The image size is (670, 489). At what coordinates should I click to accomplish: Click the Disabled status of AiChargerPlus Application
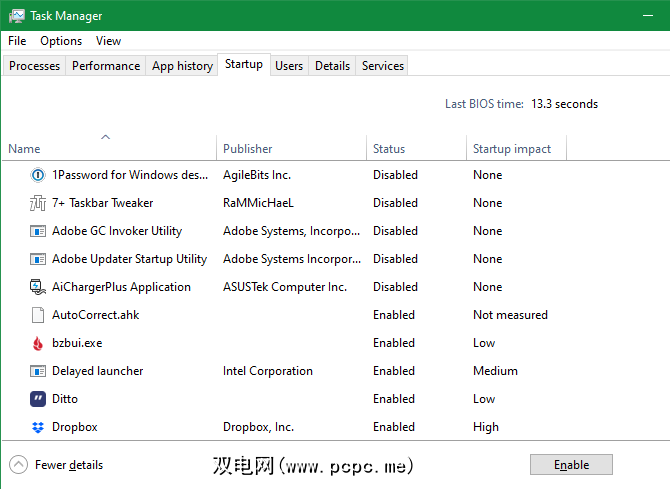coord(395,287)
